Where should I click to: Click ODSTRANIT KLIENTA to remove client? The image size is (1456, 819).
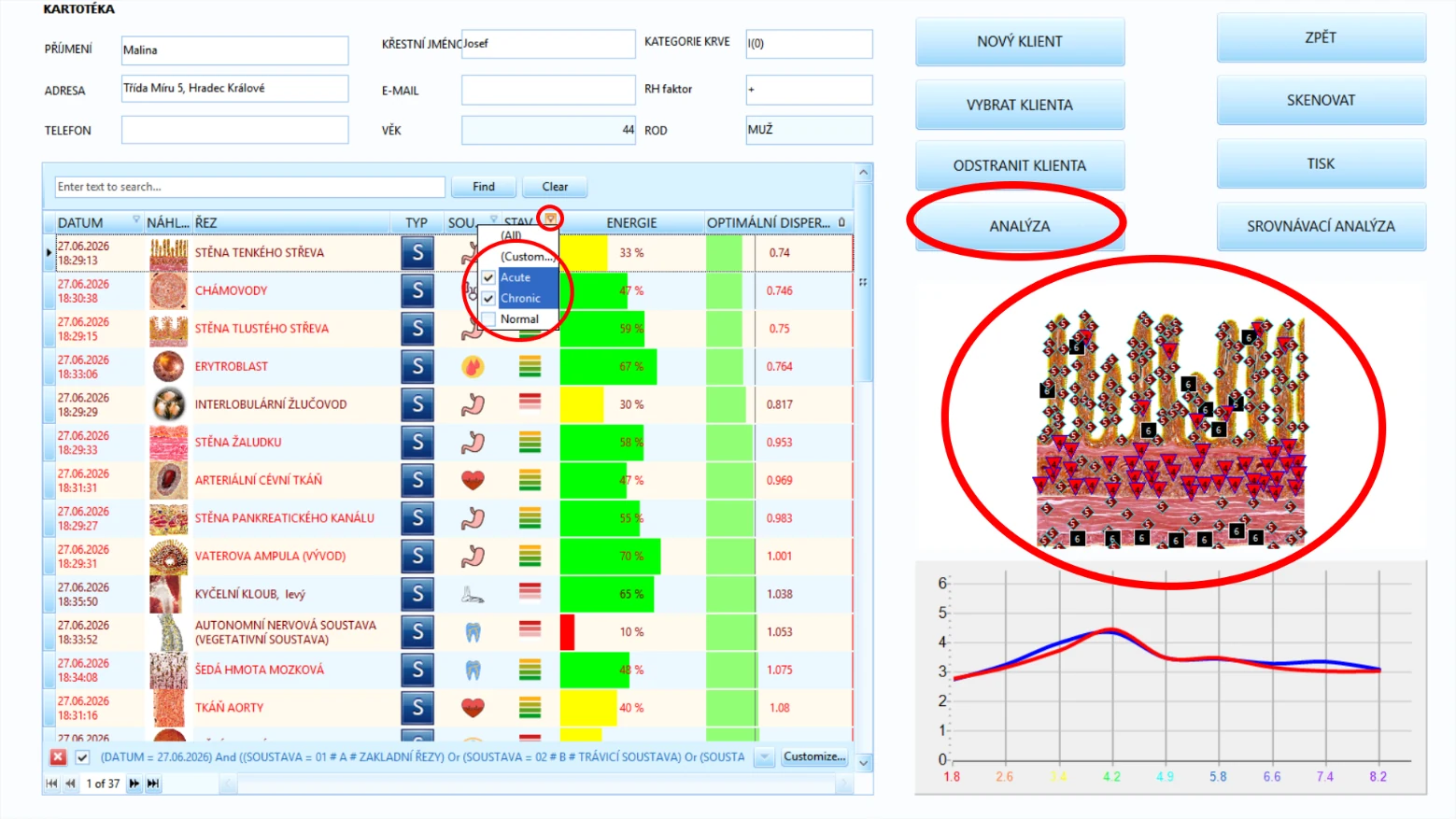(x=1020, y=165)
